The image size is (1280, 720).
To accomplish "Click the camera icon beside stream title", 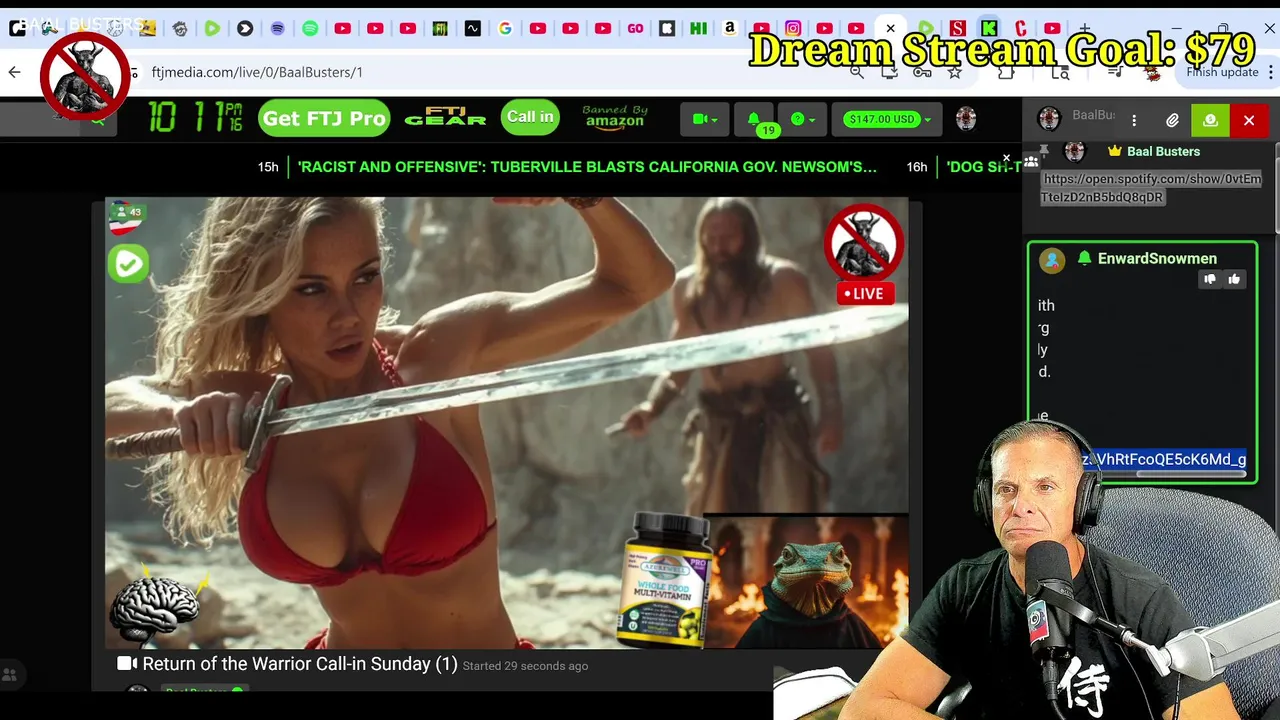I will point(127,664).
